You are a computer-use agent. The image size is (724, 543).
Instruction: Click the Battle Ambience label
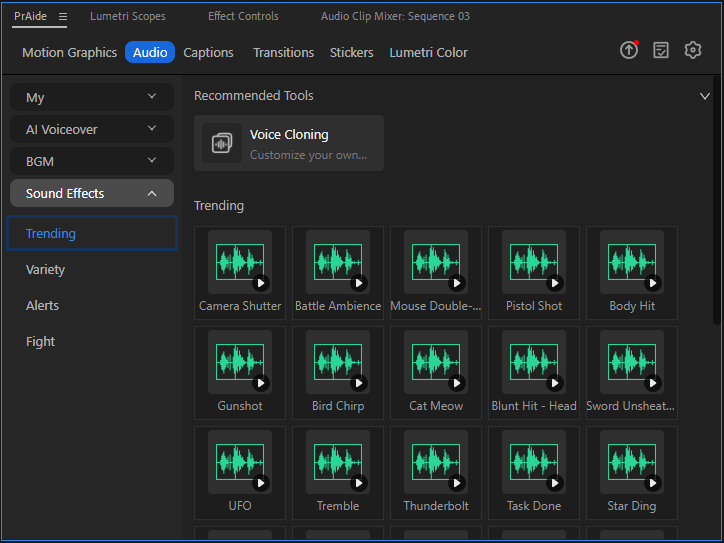pos(338,306)
